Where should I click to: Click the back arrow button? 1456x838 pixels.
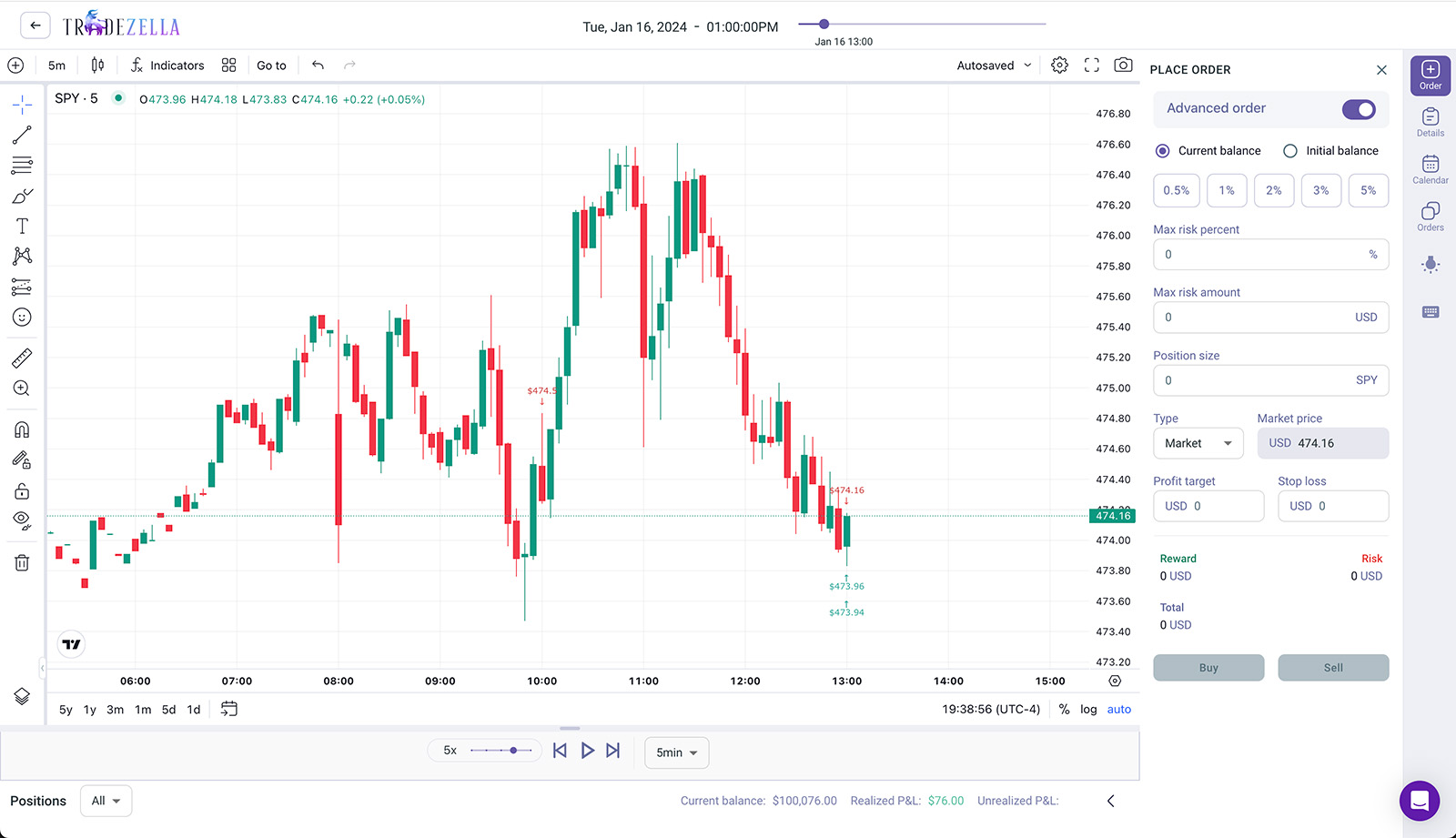pos(35,25)
